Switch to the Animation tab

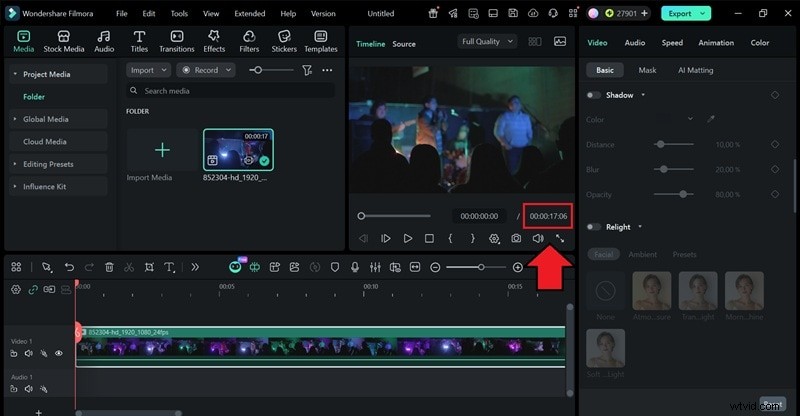(716, 43)
